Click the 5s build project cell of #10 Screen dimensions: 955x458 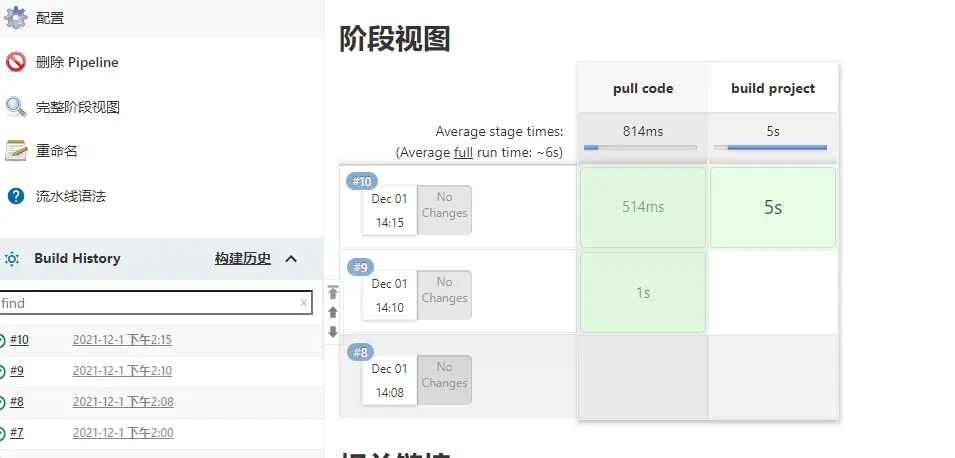(772, 208)
